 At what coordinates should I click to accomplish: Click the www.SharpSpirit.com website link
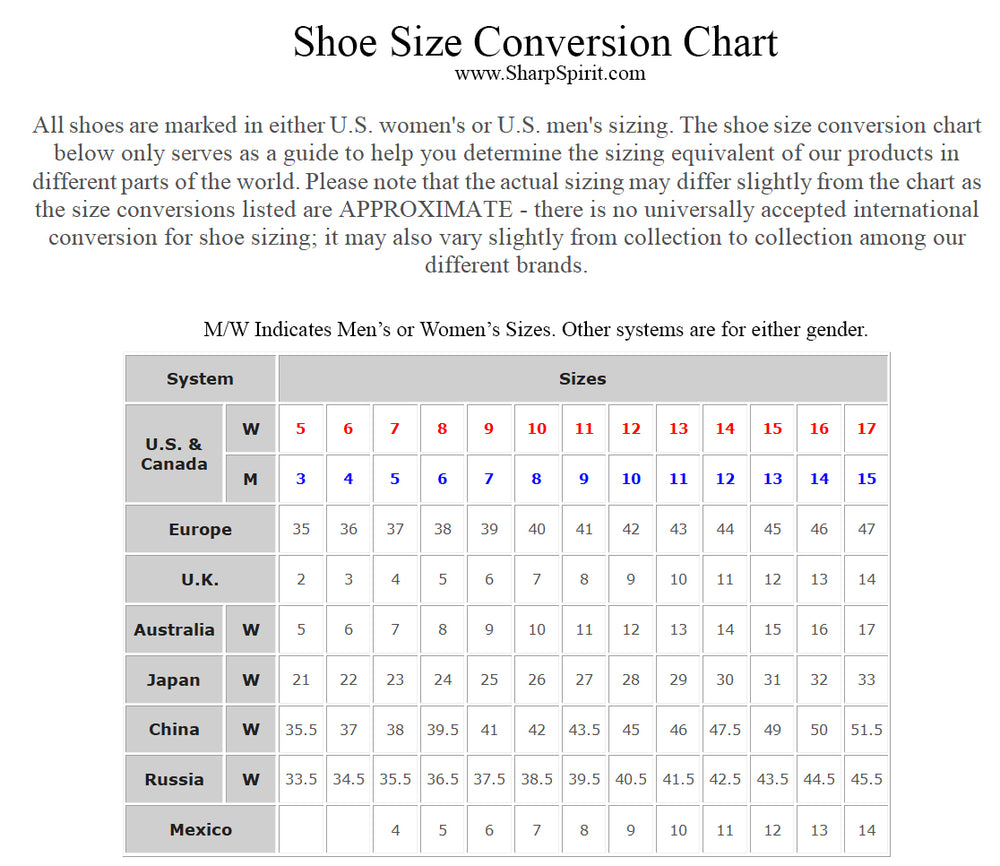550,73
